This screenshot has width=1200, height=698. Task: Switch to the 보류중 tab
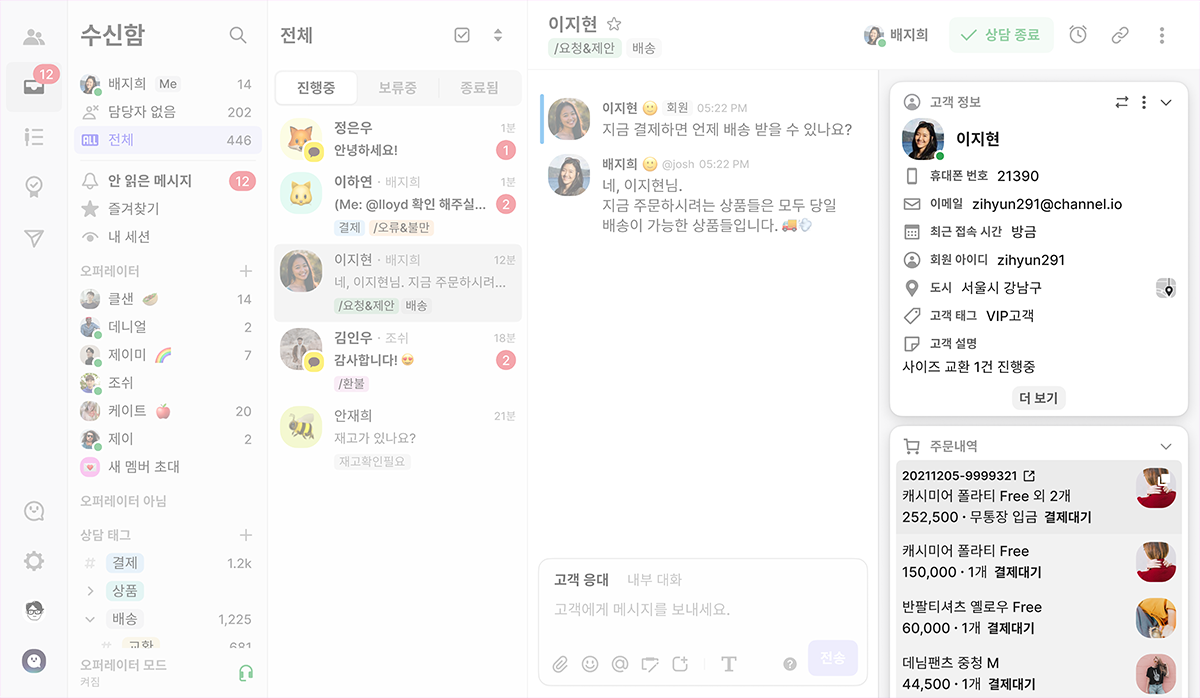coord(397,88)
